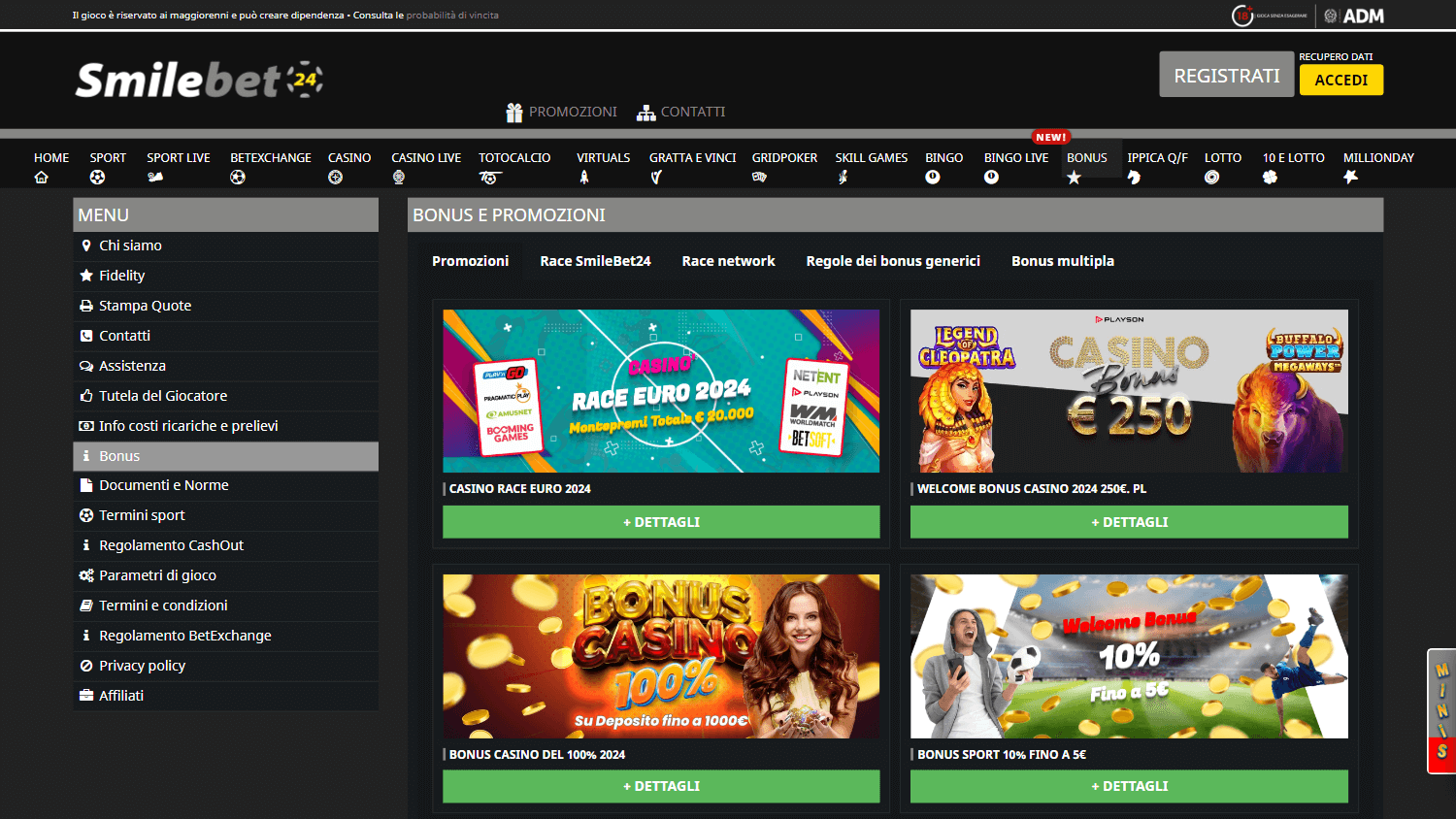
Task: Switch to Race SmileBet24 tab
Action: pyautogui.click(x=595, y=261)
